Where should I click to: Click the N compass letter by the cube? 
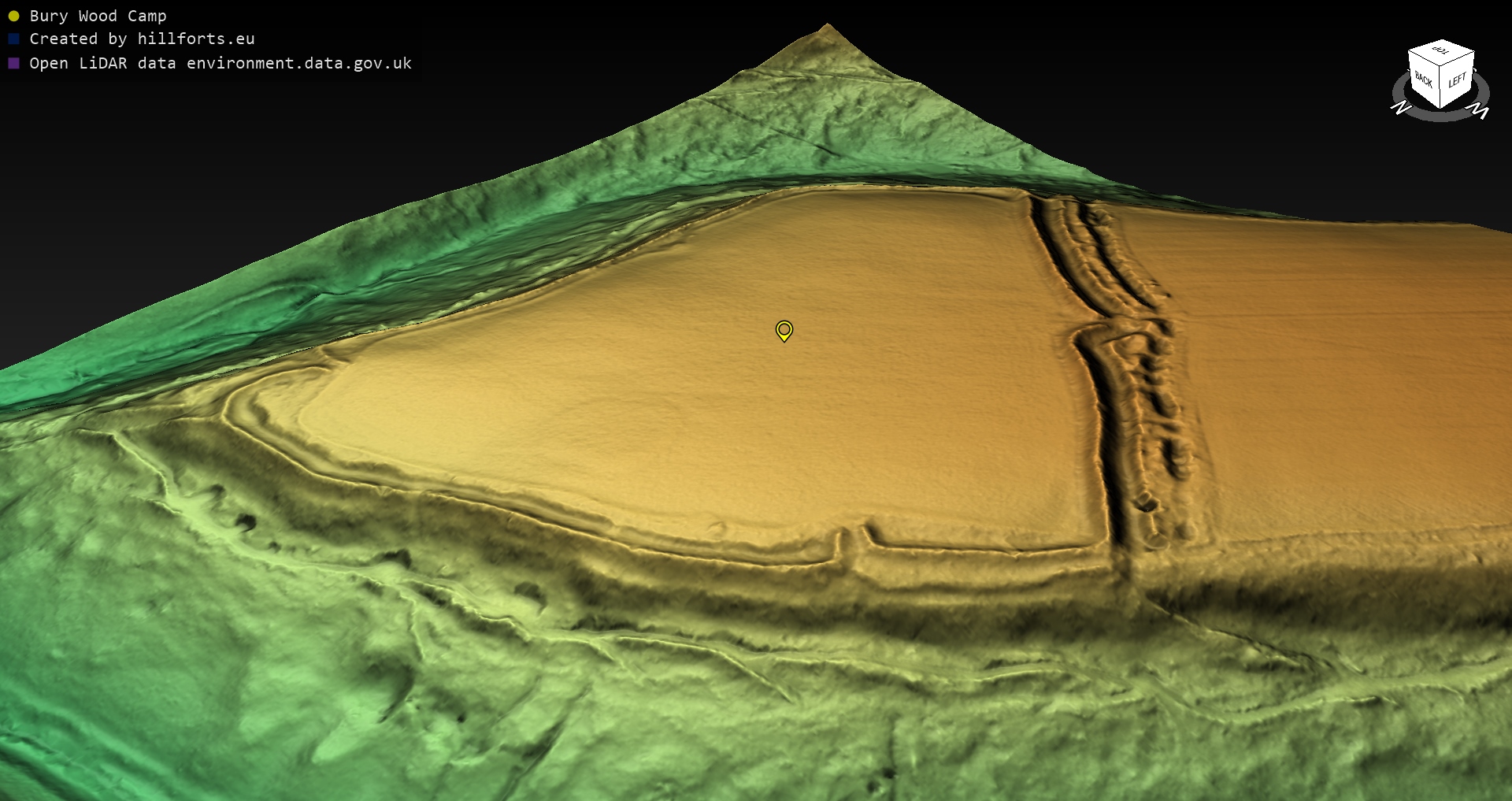tap(1400, 107)
